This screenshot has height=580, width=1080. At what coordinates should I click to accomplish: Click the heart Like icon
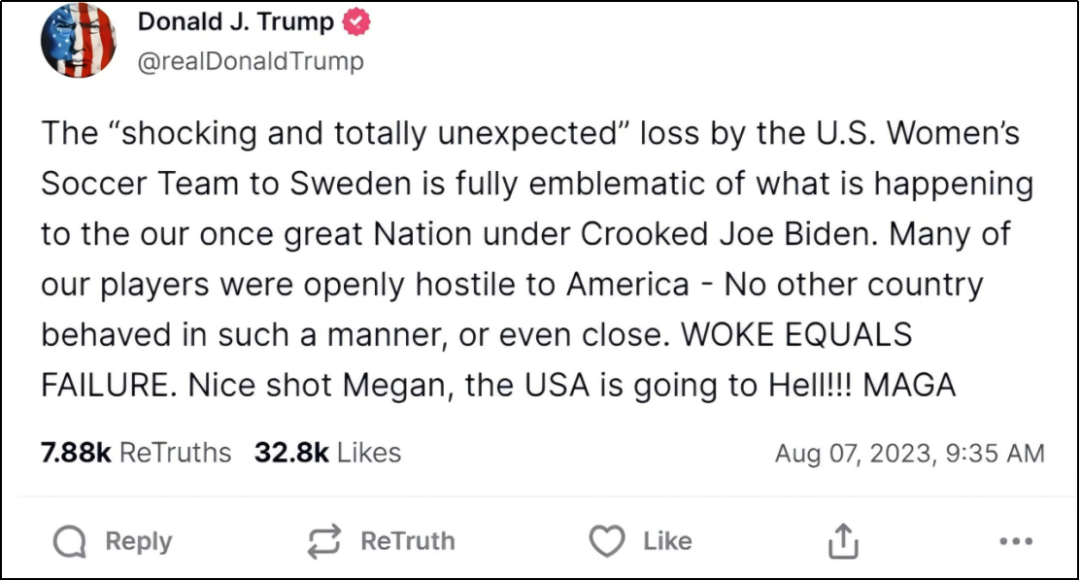coord(606,542)
